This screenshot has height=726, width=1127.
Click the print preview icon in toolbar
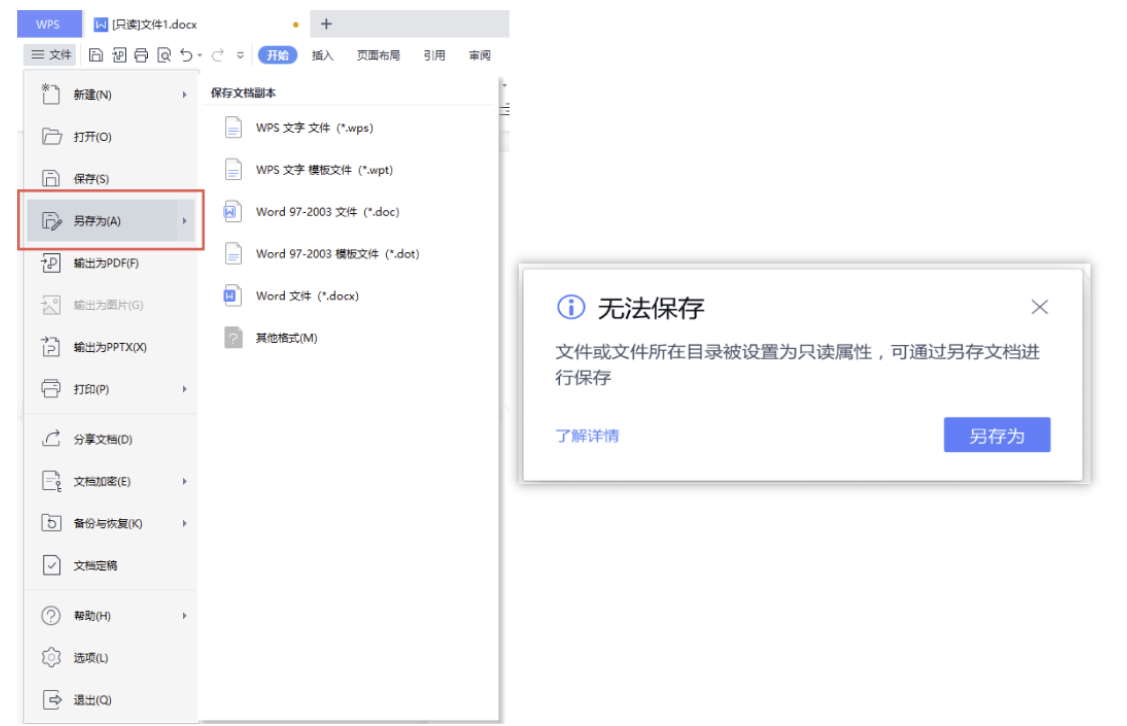click(164, 56)
